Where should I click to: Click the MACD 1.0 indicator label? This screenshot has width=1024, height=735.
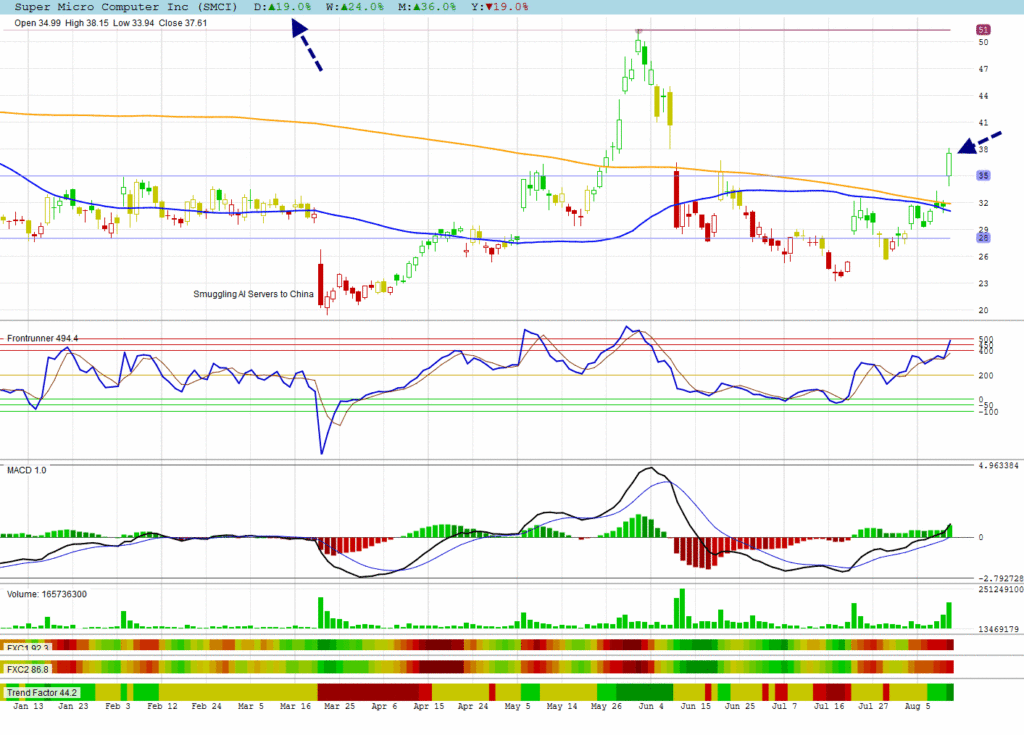pos(27,470)
